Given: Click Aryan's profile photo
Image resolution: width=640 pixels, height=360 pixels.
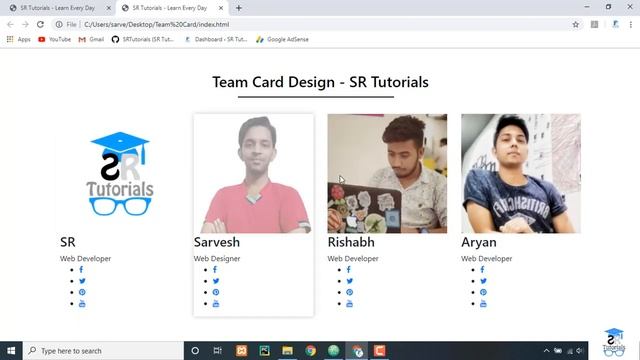Looking at the screenshot, I should 521,173.
